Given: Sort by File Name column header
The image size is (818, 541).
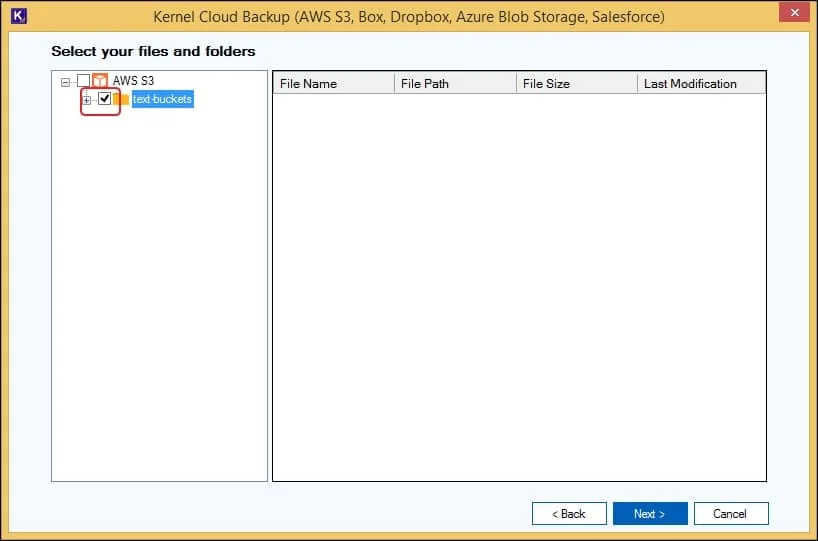Looking at the screenshot, I should click(333, 83).
